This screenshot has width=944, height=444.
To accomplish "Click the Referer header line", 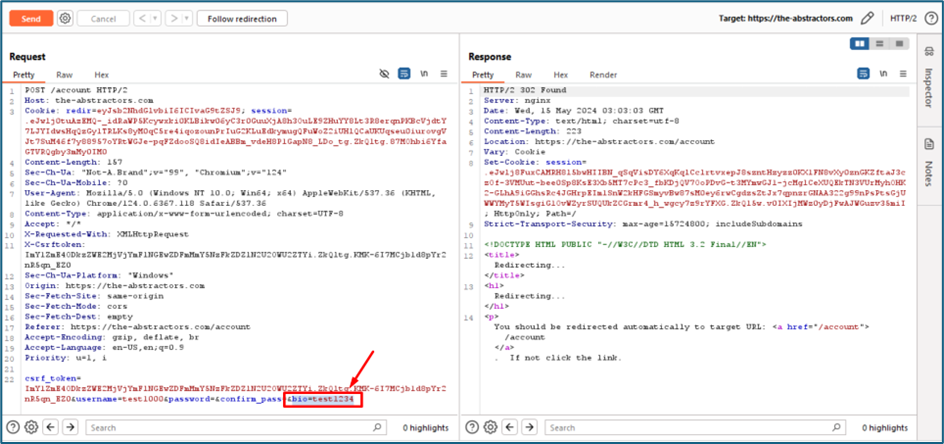I will [137, 327].
